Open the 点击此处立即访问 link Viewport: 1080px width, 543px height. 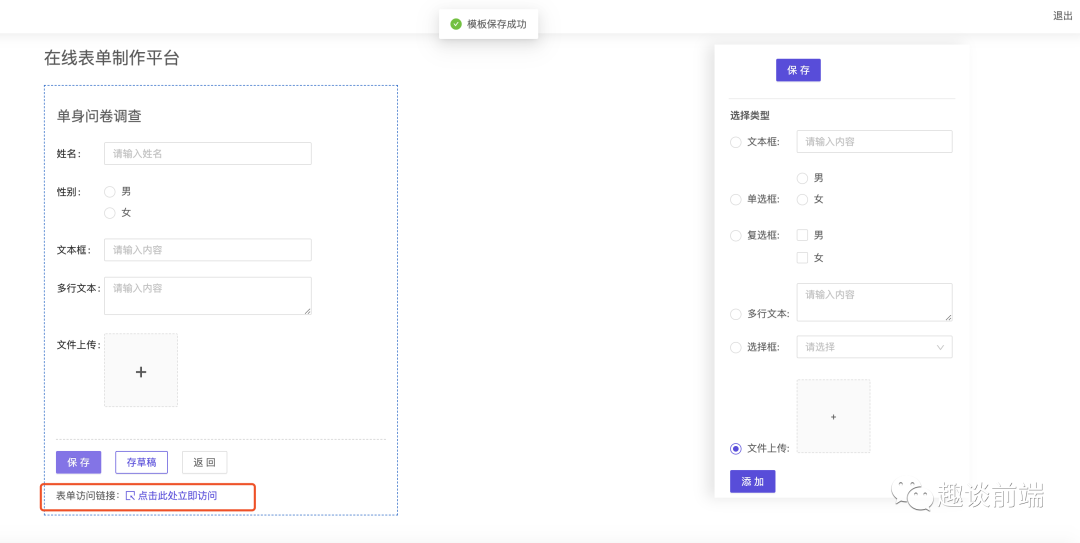click(x=178, y=495)
